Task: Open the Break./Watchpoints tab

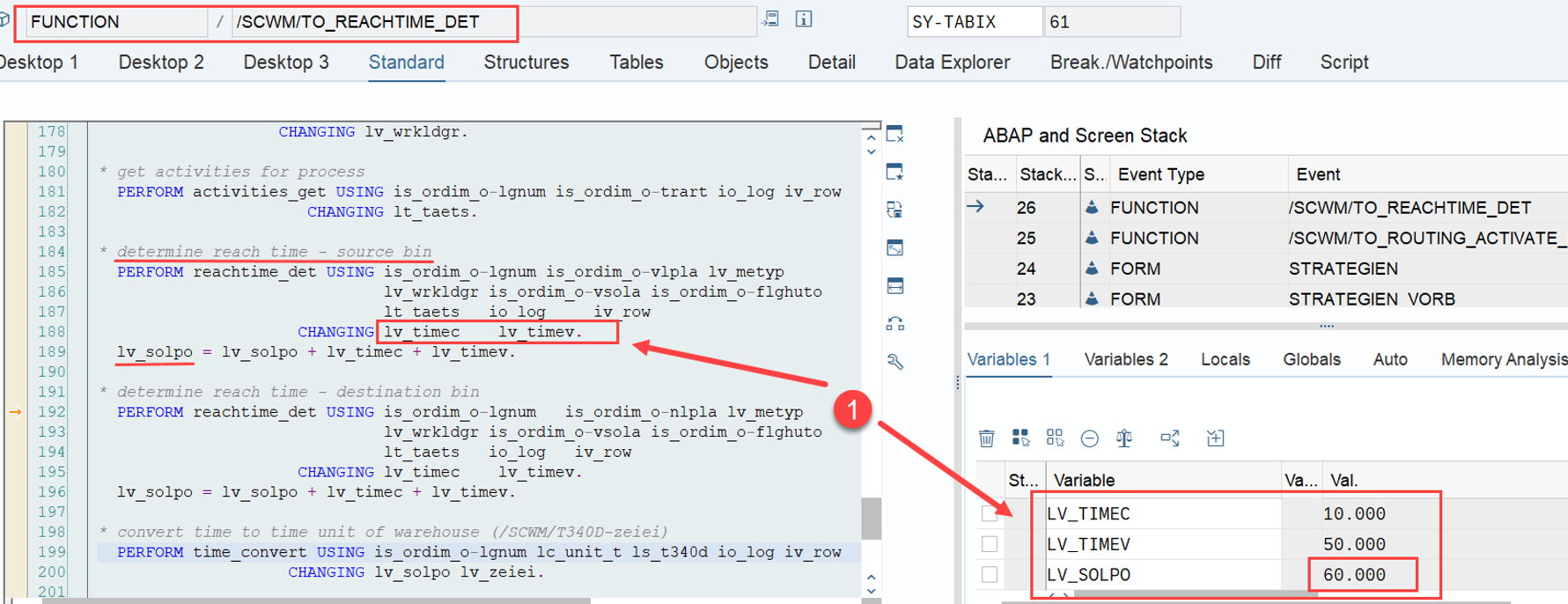Action: (x=1131, y=63)
